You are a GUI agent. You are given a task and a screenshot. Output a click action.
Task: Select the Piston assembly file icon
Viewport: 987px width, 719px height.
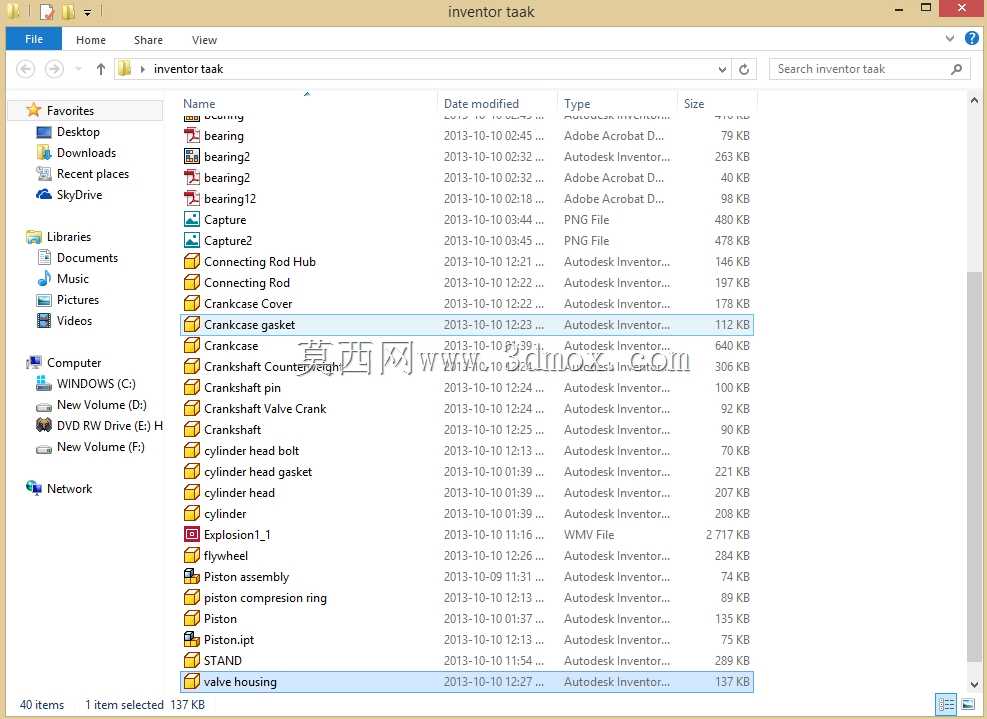(191, 576)
